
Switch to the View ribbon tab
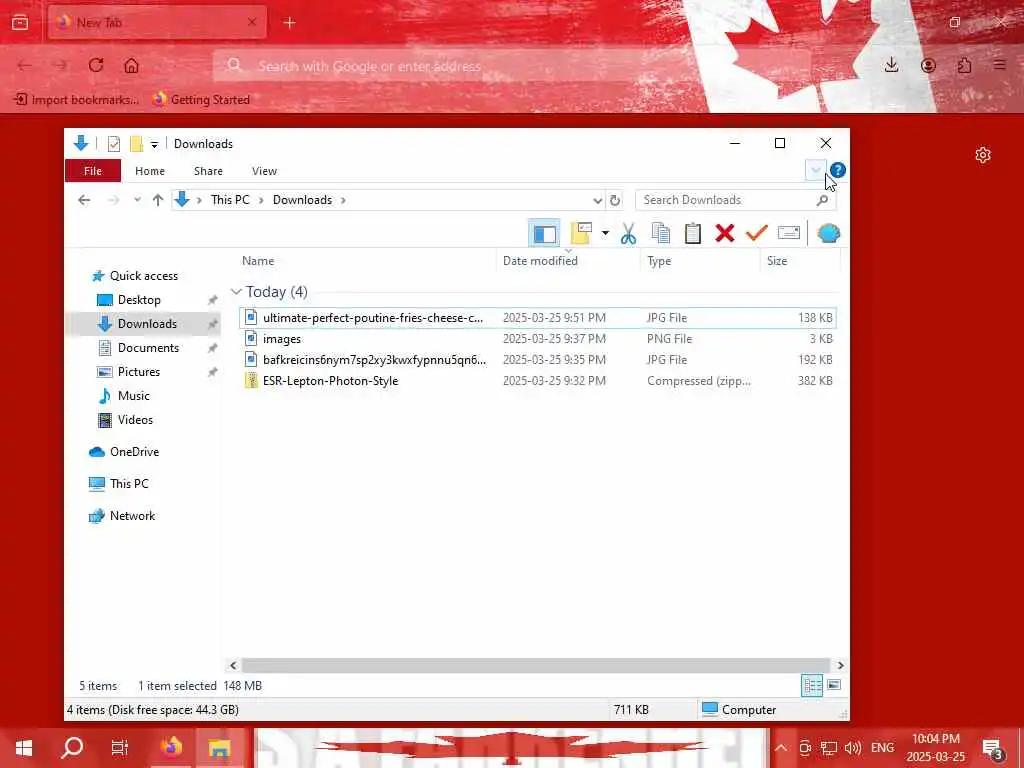point(264,170)
